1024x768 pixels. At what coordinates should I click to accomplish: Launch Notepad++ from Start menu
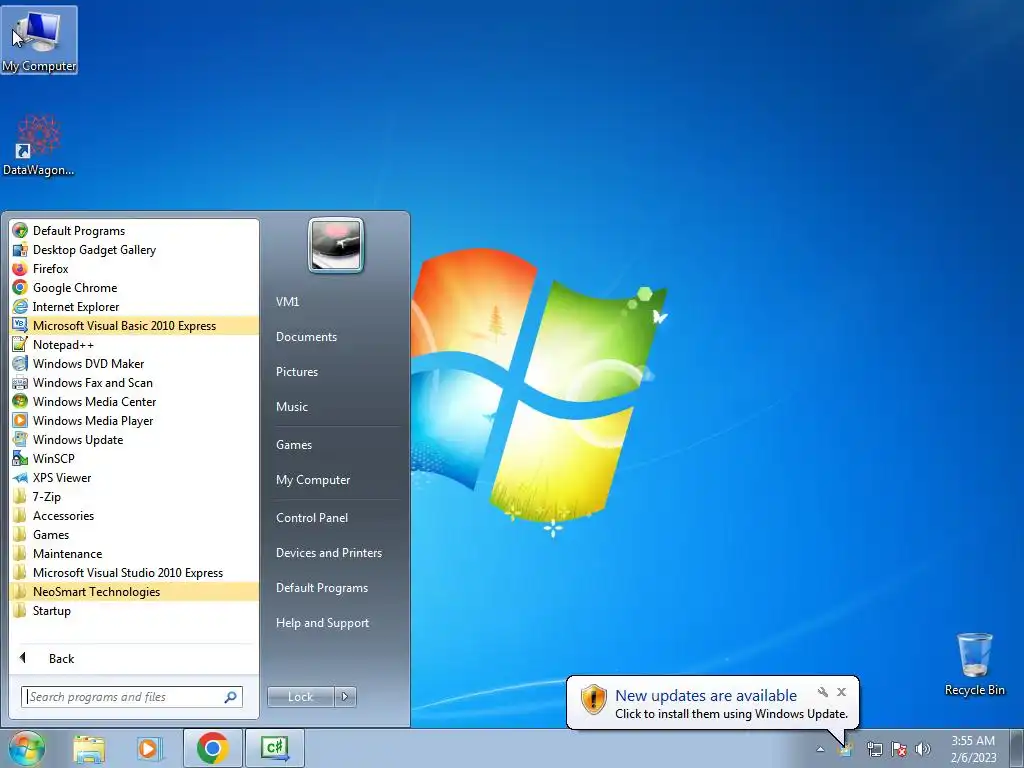134,344
